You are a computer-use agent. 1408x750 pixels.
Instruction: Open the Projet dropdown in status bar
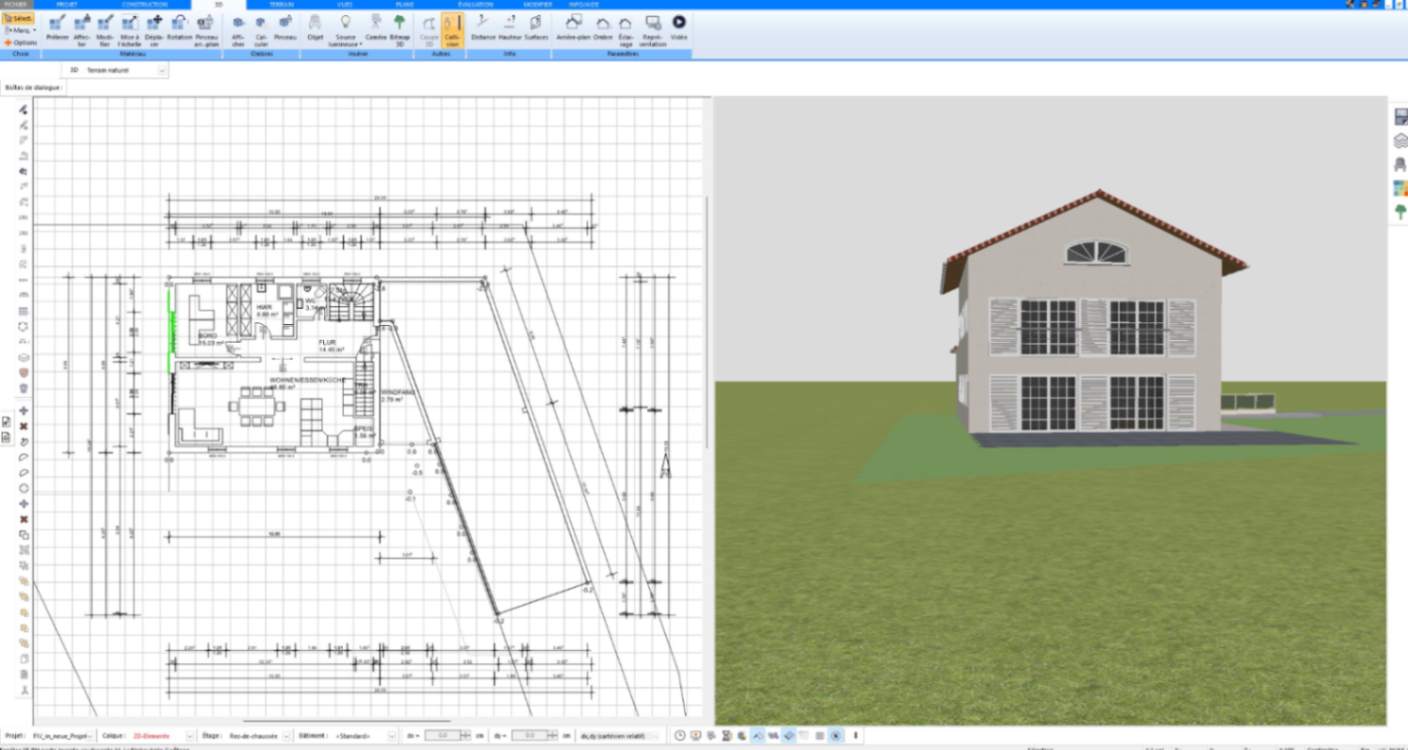(x=63, y=736)
